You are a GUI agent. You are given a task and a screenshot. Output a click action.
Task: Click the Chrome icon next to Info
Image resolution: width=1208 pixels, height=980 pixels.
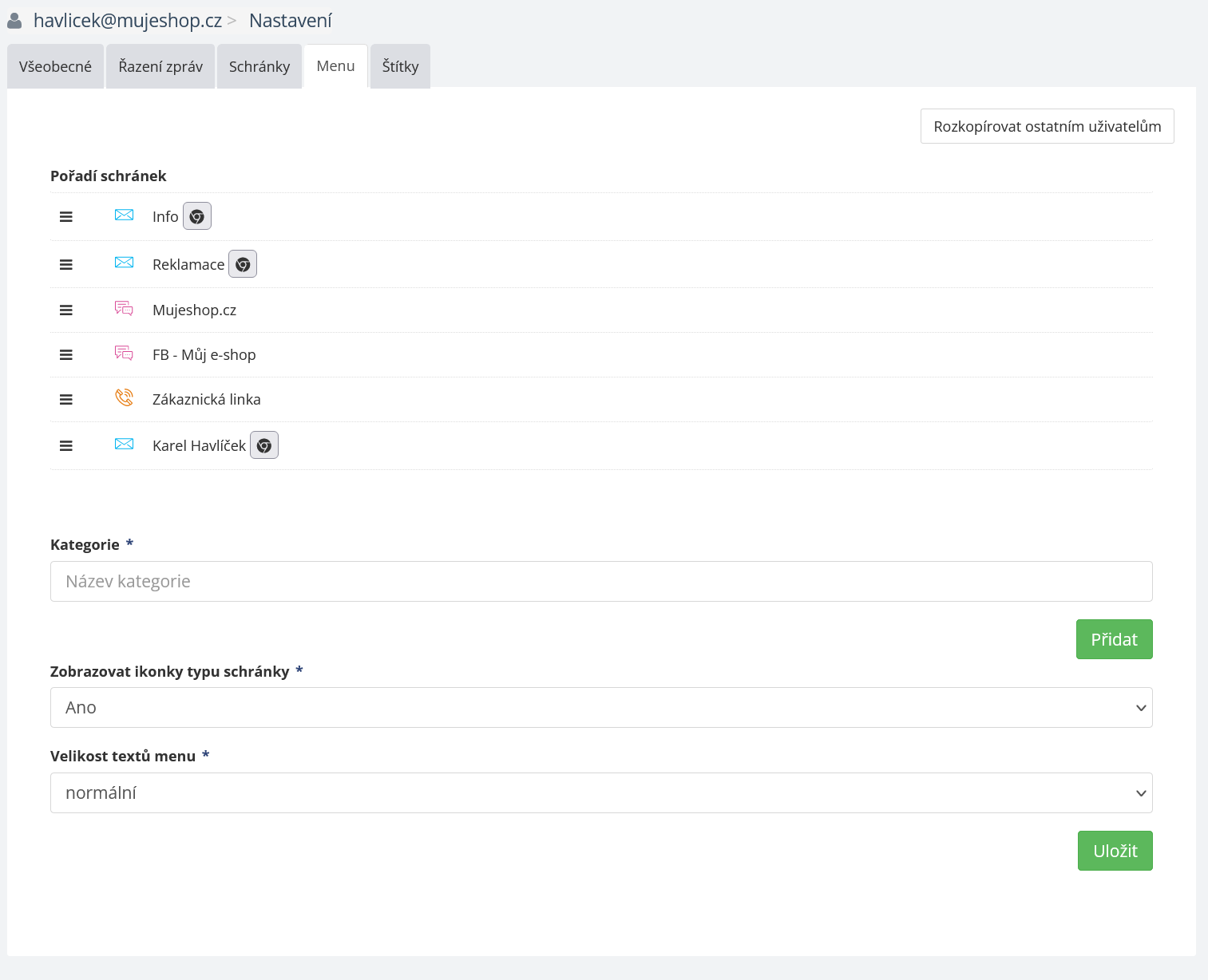click(197, 216)
